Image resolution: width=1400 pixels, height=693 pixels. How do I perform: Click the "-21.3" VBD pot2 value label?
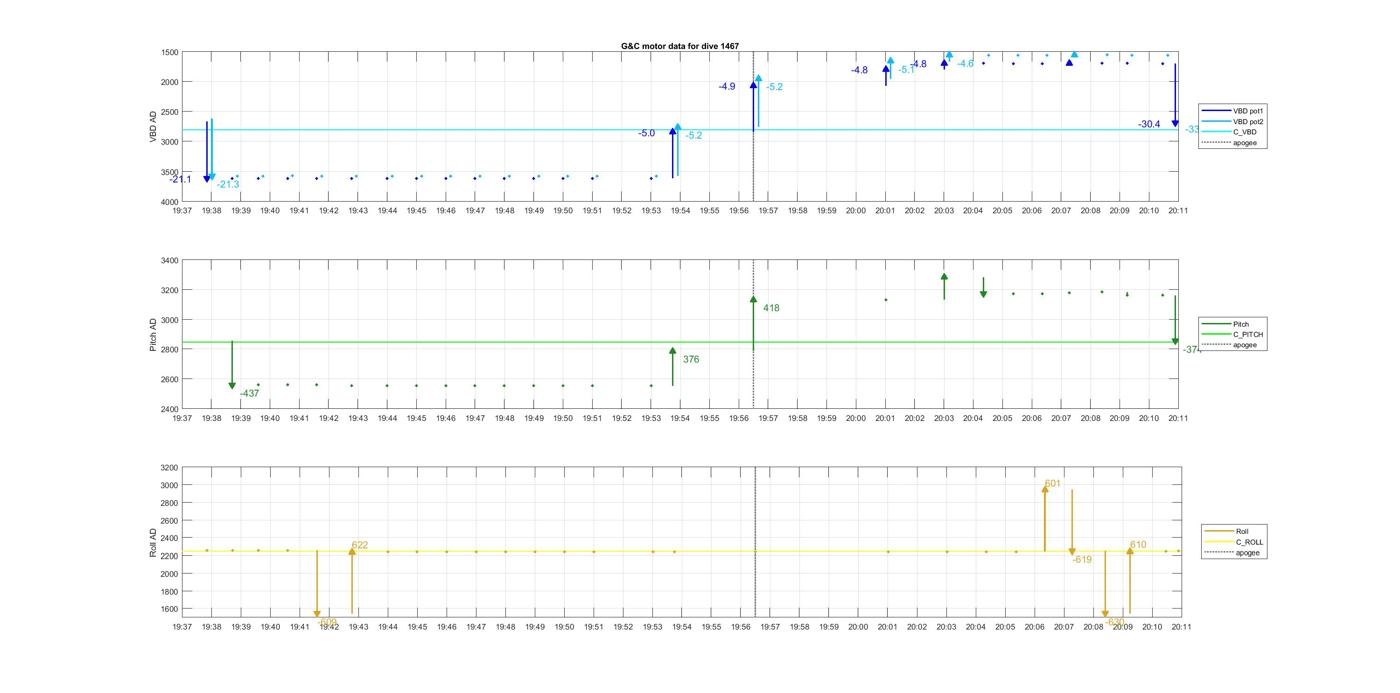[228, 184]
